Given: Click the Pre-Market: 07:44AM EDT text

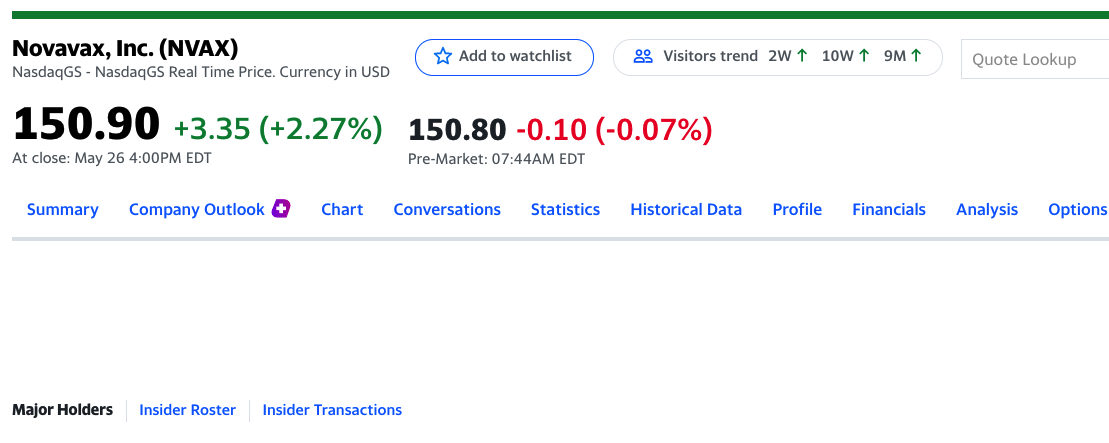Looking at the screenshot, I should [497, 159].
